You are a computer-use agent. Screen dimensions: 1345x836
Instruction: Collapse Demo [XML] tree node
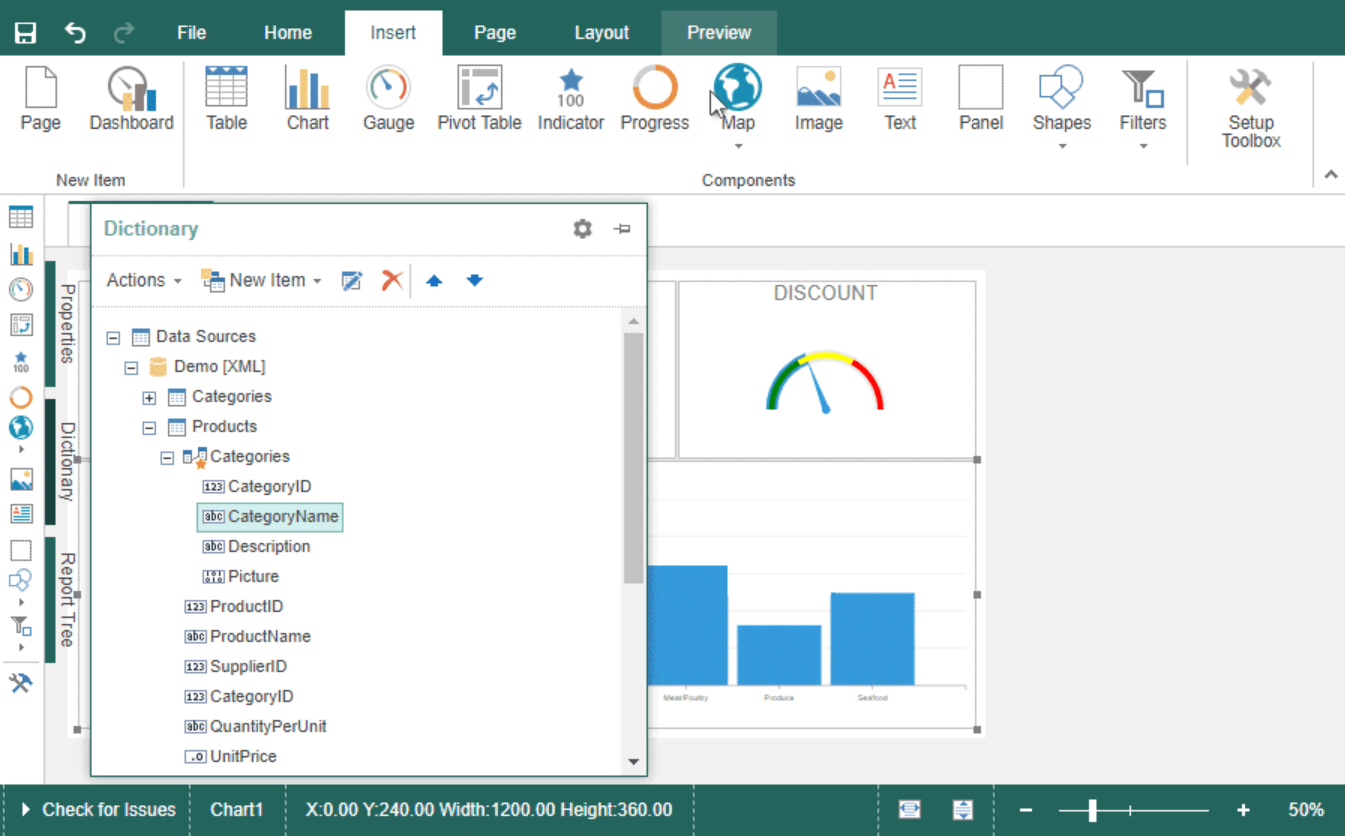[x=131, y=368]
